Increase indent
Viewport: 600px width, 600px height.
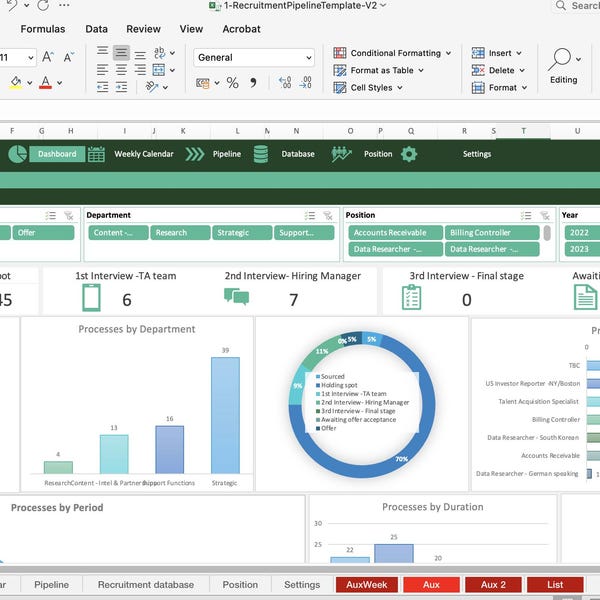point(121,87)
